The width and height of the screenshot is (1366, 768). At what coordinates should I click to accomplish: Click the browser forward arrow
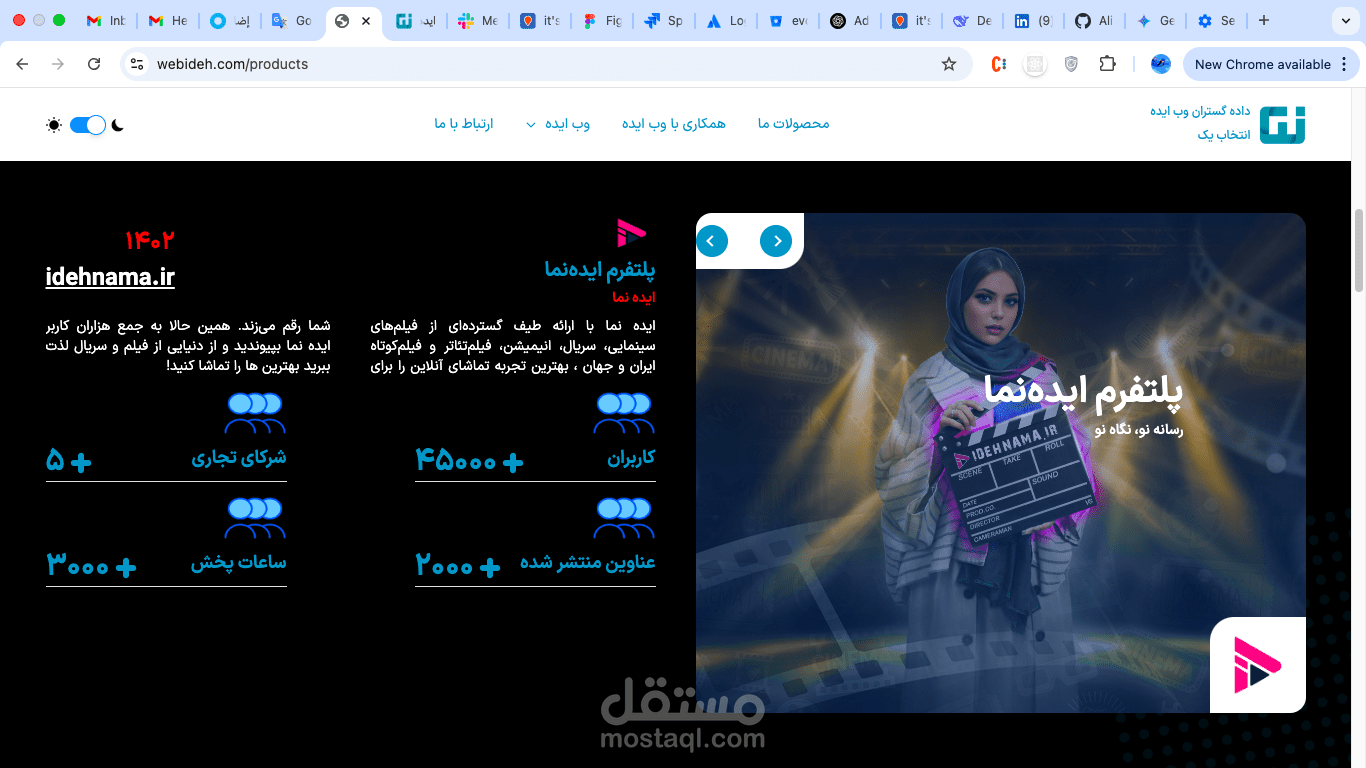click(x=58, y=64)
